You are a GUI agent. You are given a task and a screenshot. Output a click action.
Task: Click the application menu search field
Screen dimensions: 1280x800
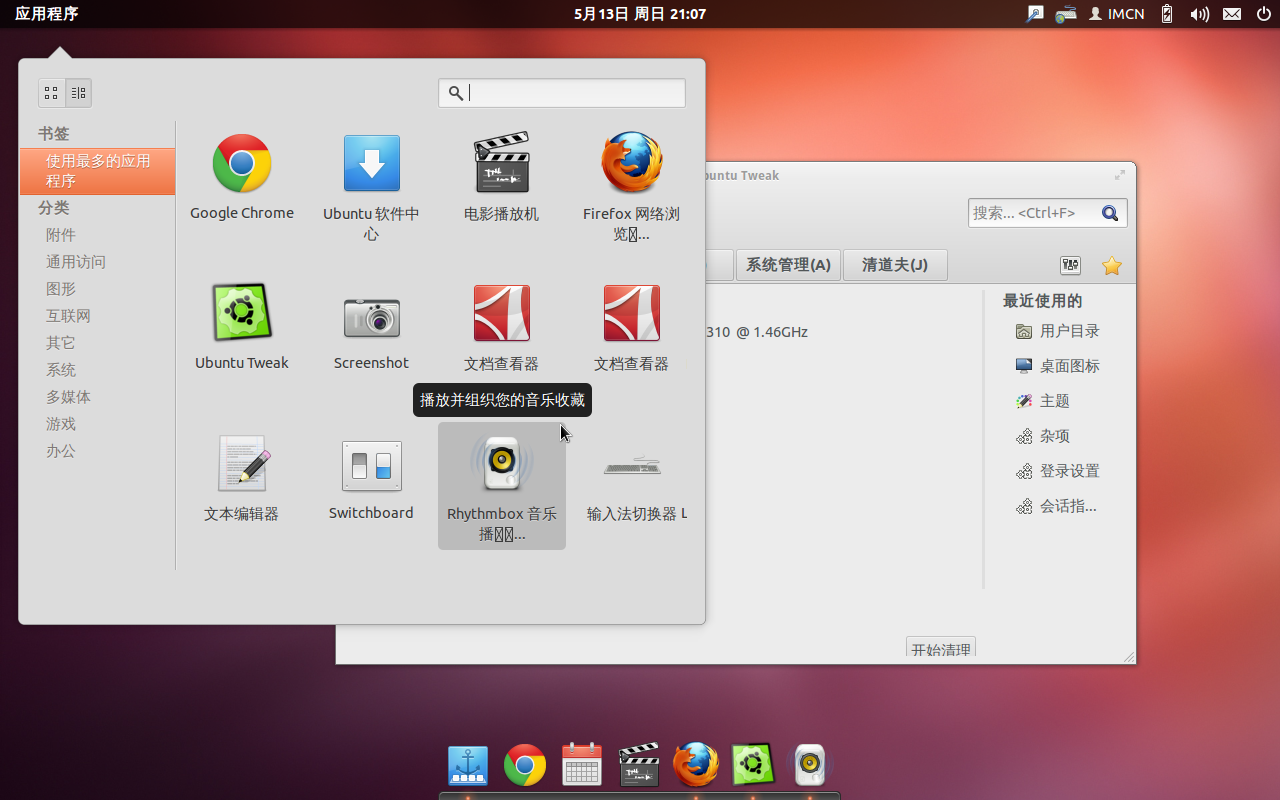[x=562, y=93]
